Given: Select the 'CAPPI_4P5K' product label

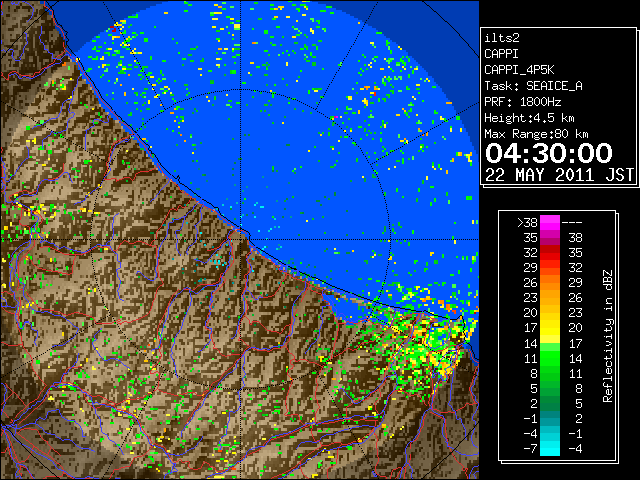Looking at the screenshot, I should click(519, 70).
